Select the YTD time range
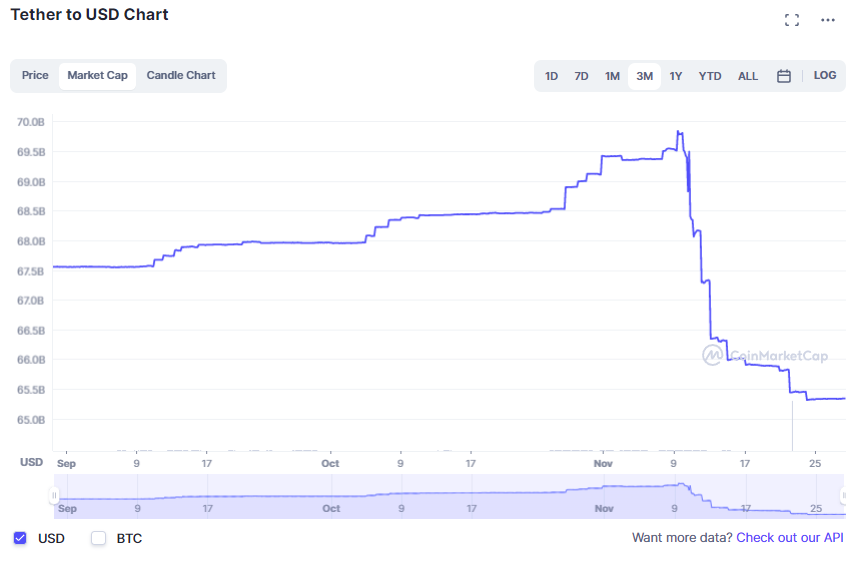 710,76
